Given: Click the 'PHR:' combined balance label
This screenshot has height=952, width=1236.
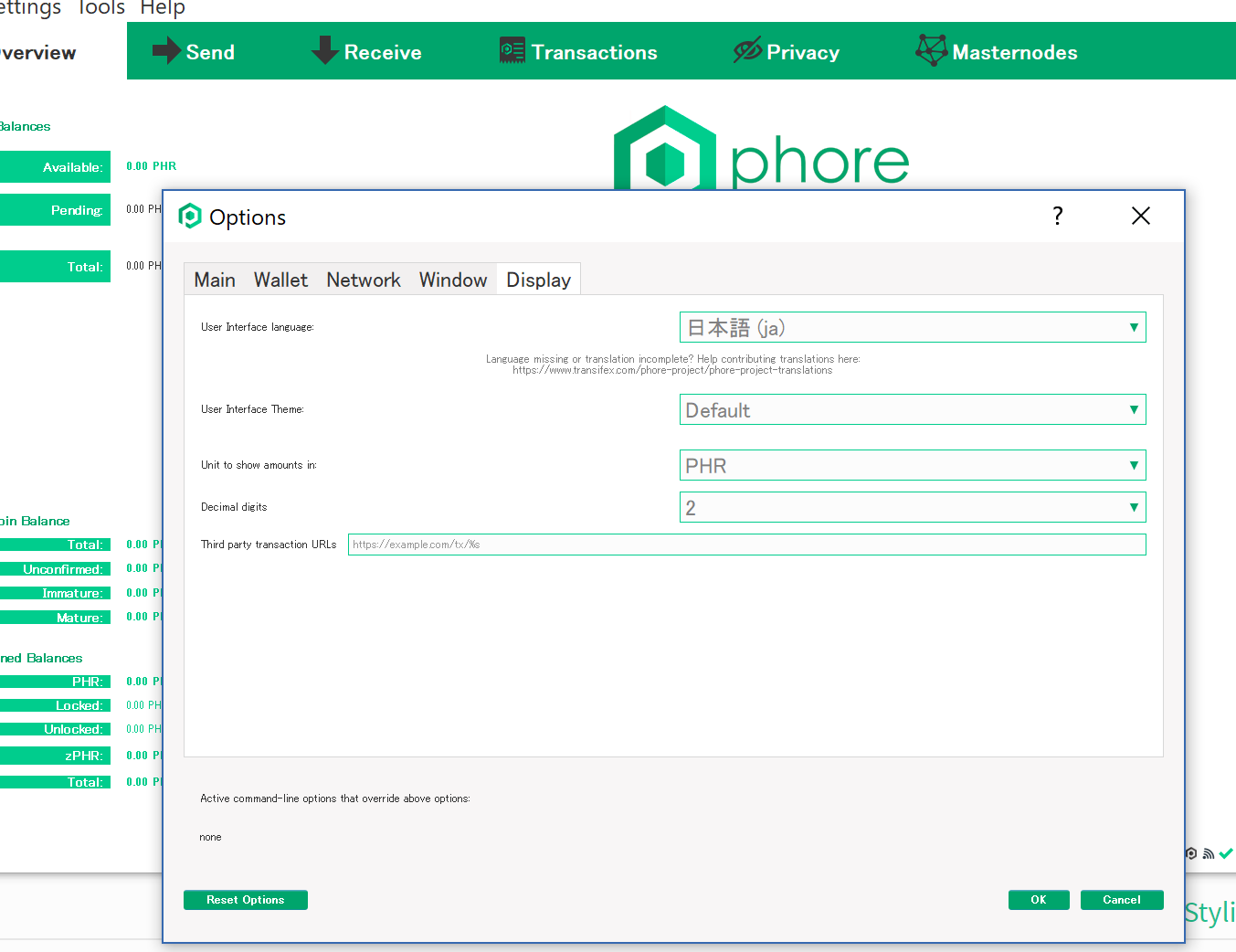Looking at the screenshot, I should 55,682.
